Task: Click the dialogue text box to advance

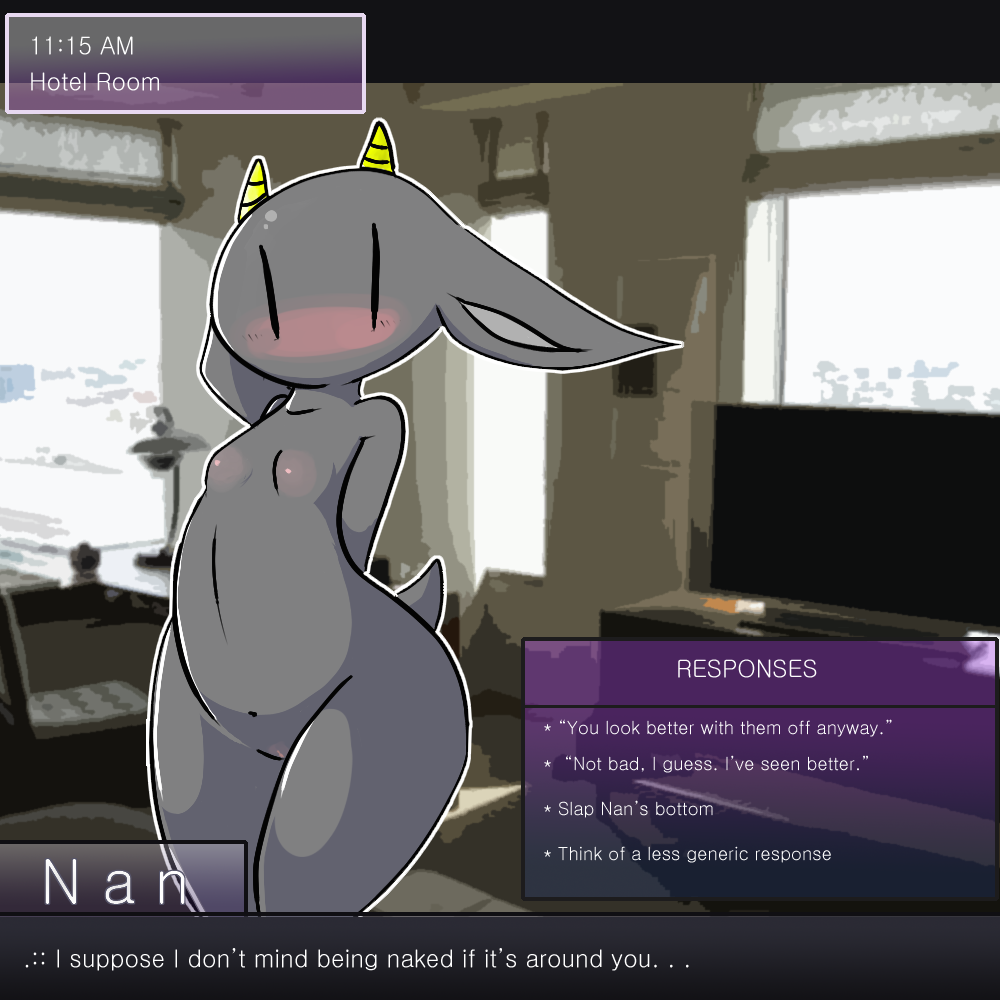Action: pos(500,959)
